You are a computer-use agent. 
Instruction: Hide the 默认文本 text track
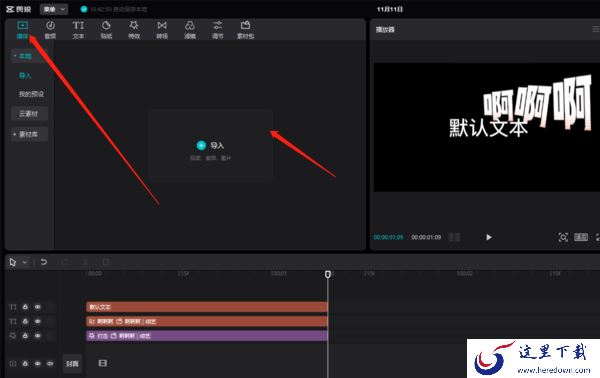coord(38,307)
